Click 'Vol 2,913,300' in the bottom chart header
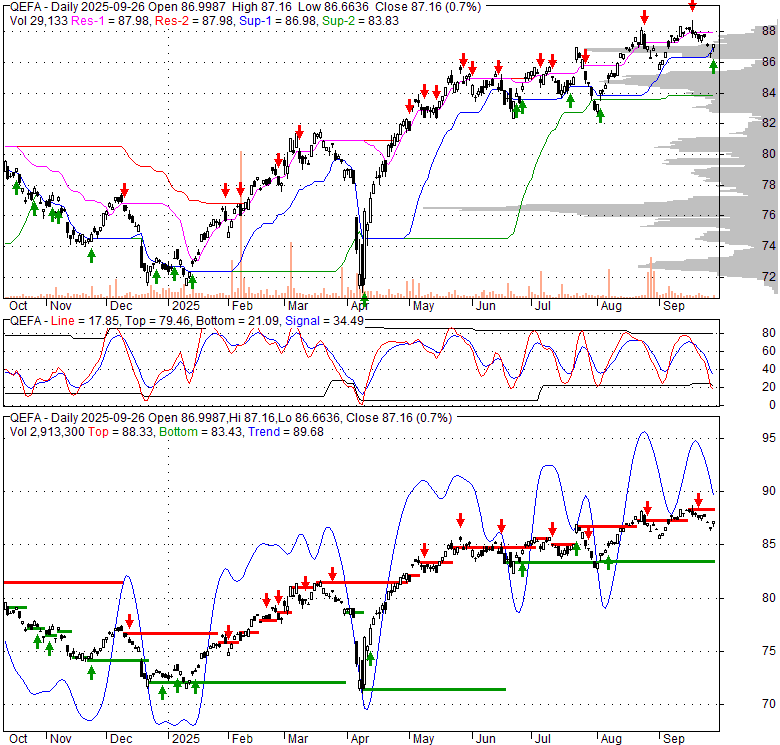This screenshot has height=745, width=780. [47, 432]
